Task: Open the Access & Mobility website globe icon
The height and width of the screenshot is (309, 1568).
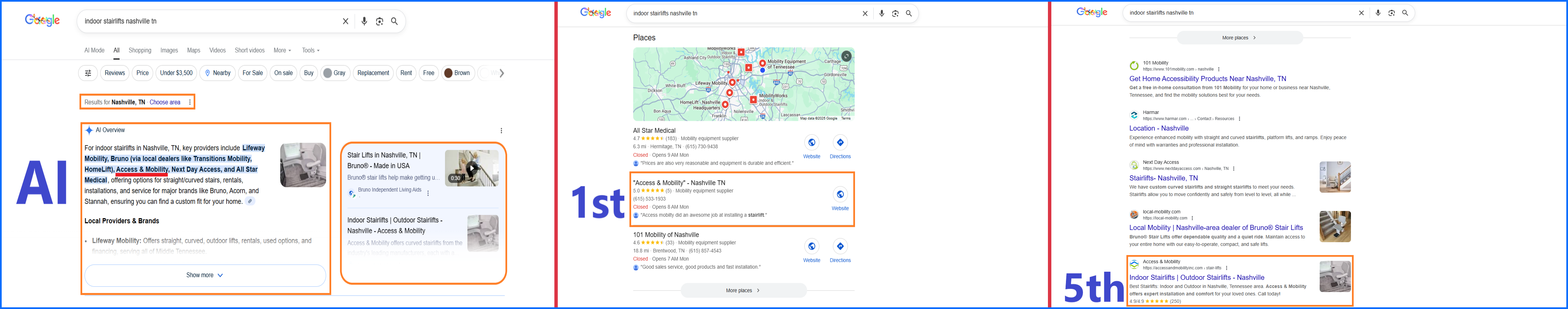Action: (x=840, y=194)
